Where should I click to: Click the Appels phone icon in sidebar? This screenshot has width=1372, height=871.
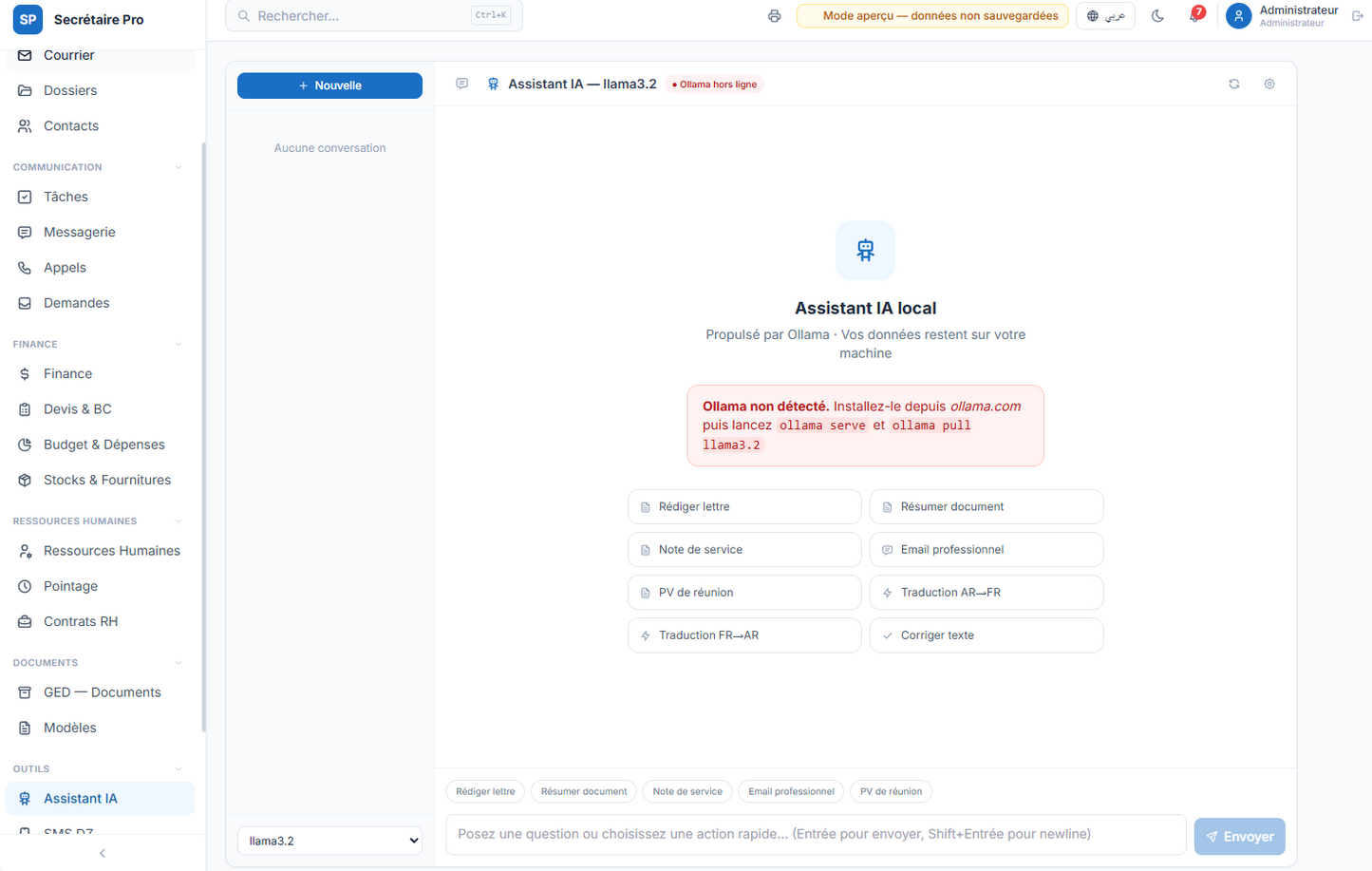pos(25,268)
